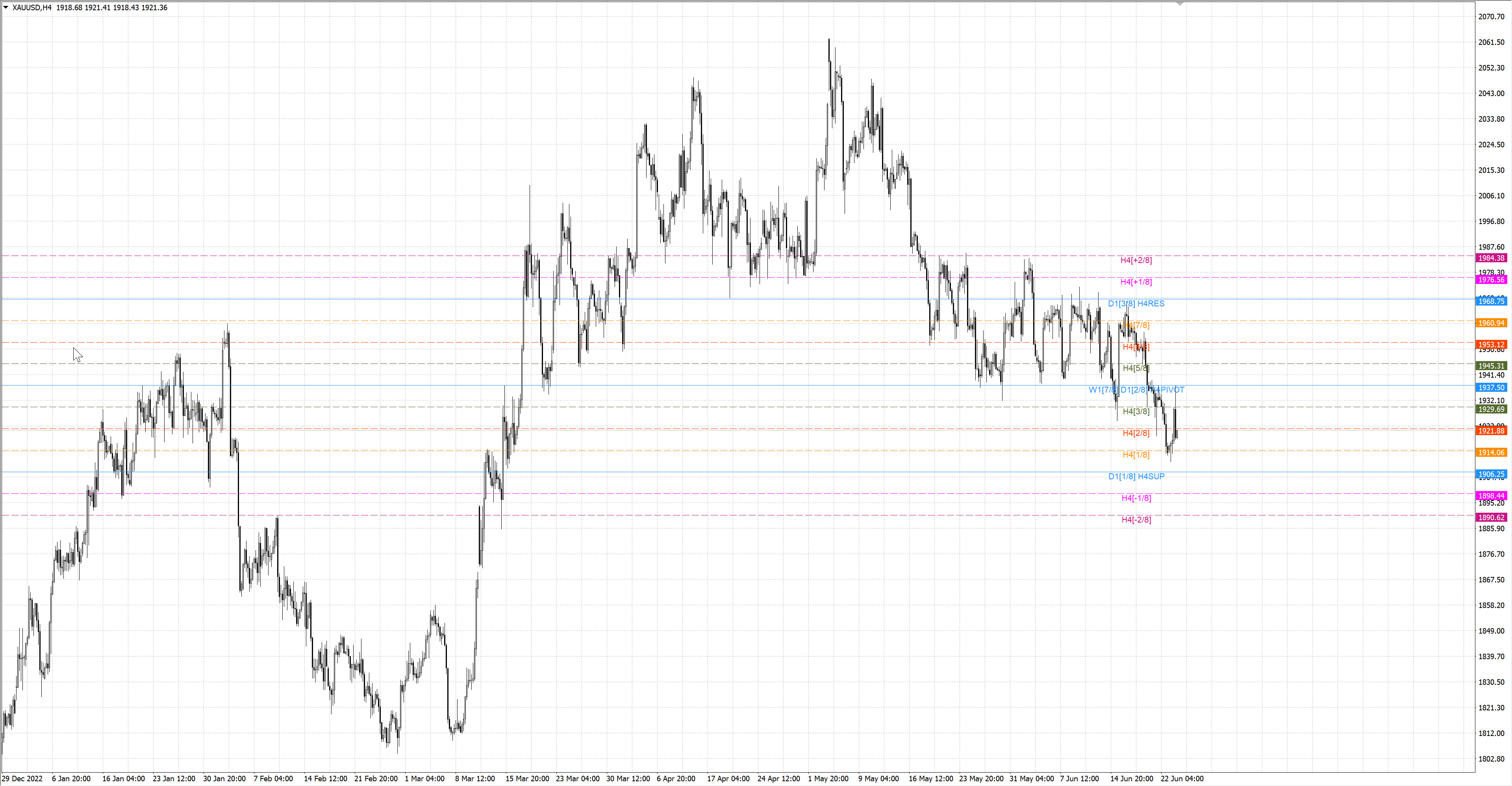1512x786 pixels.
Task: Click the triangle icon beside XAUUSD,H4 title
Action: 6,7
